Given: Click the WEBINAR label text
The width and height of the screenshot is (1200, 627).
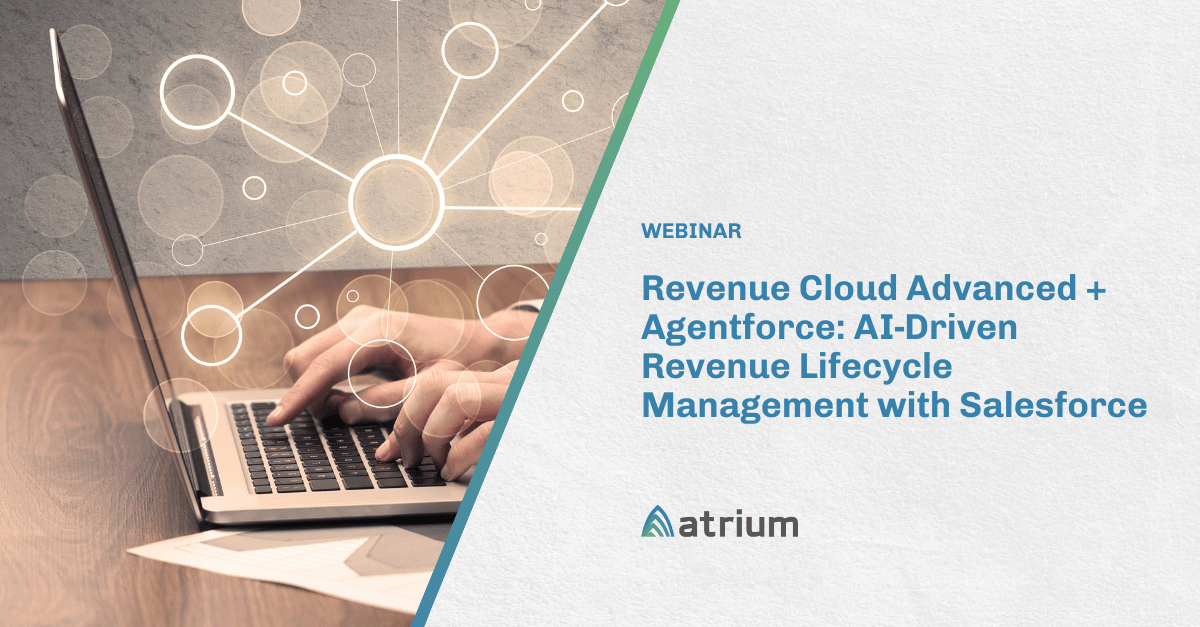Looking at the screenshot, I should point(691,231).
